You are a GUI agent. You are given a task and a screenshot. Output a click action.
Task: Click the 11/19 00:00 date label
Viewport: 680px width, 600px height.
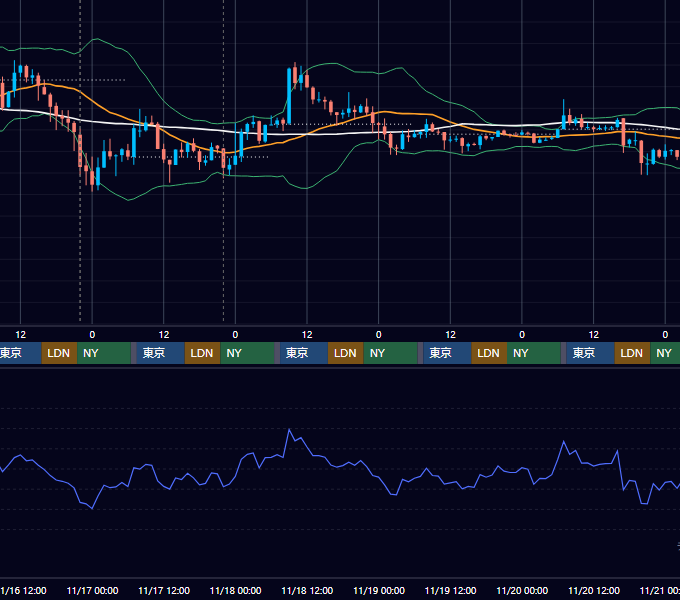379,590
